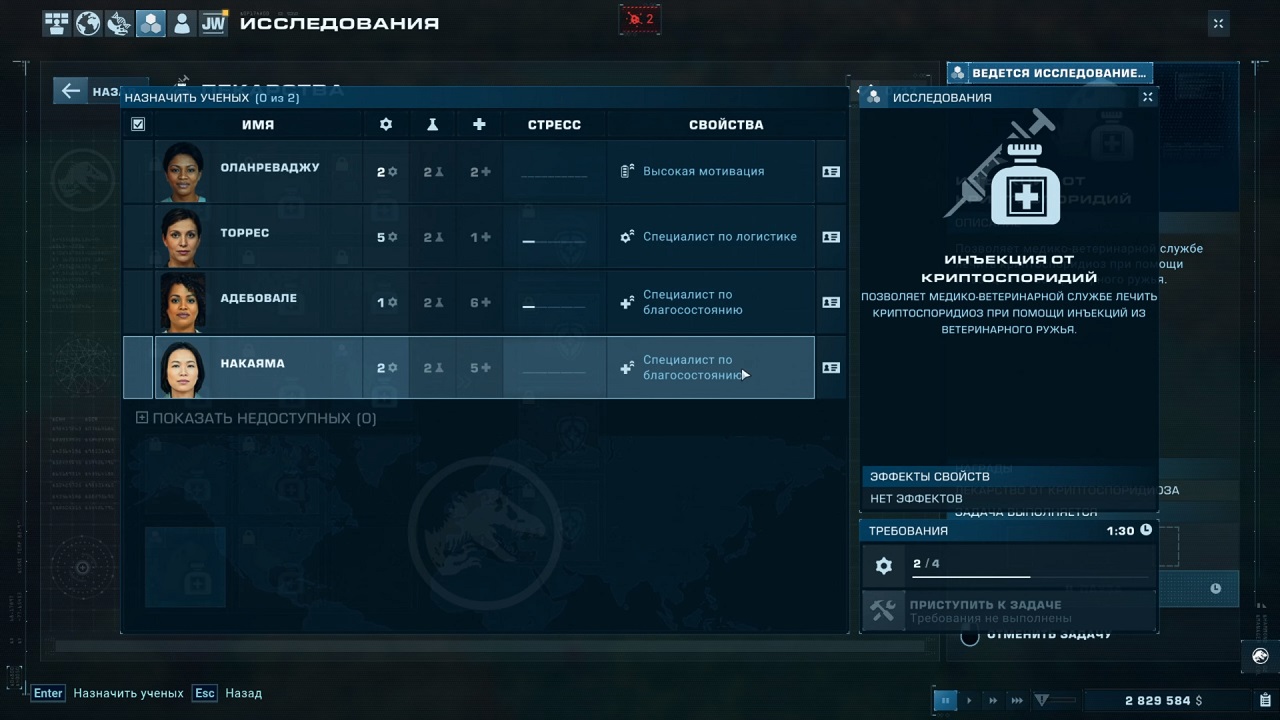Toggle the select-all scientists checkbox
1280x720 pixels.
point(138,124)
